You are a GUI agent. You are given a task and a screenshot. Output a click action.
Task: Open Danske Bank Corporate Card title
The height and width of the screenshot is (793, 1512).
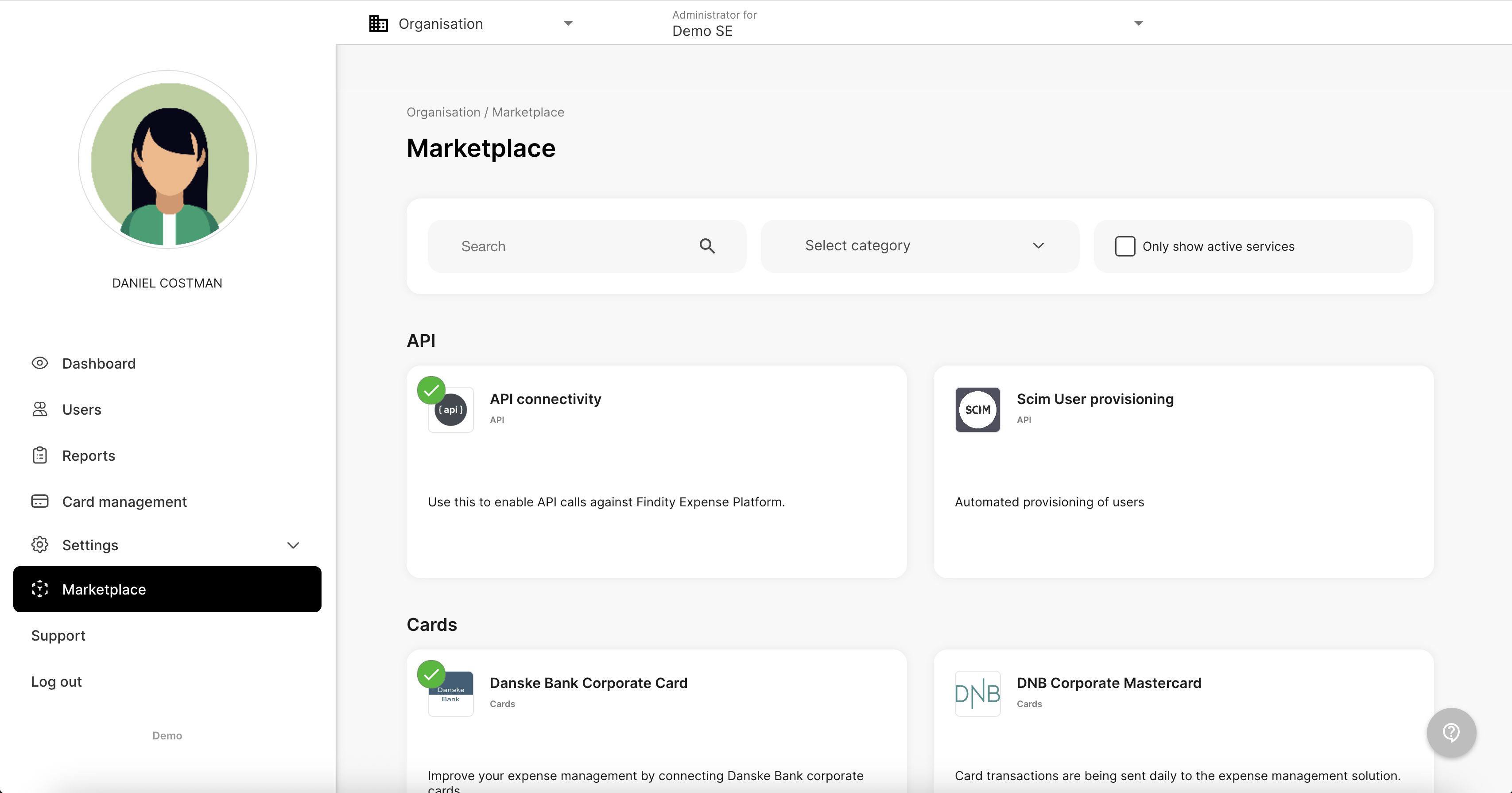pos(588,683)
